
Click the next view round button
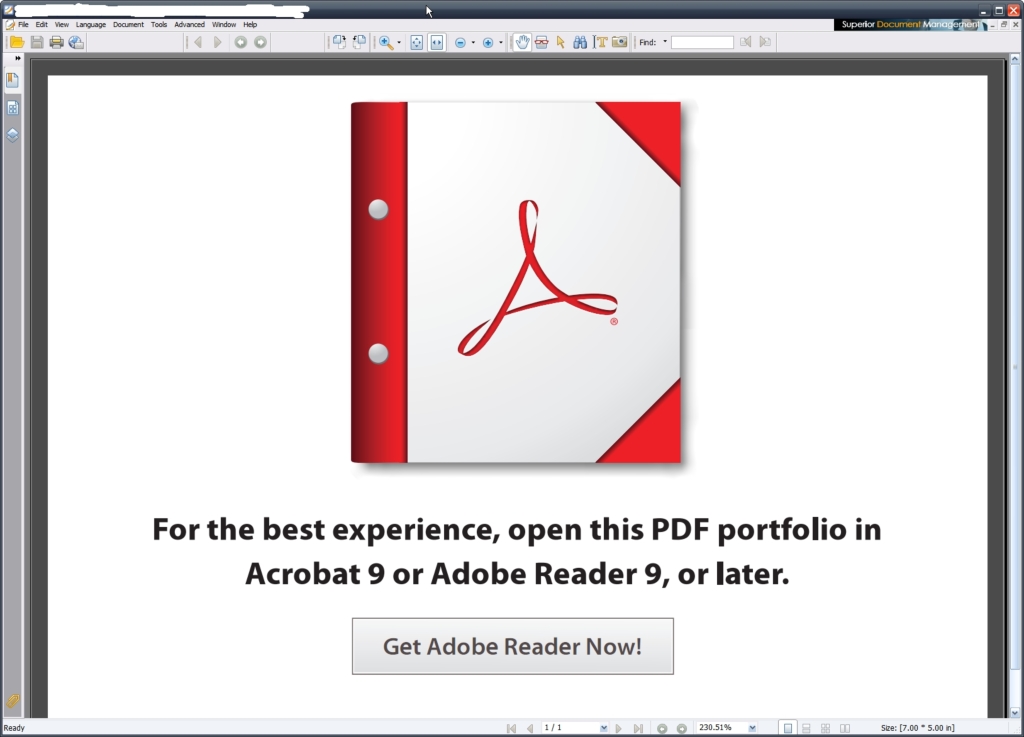[x=260, y=42]
